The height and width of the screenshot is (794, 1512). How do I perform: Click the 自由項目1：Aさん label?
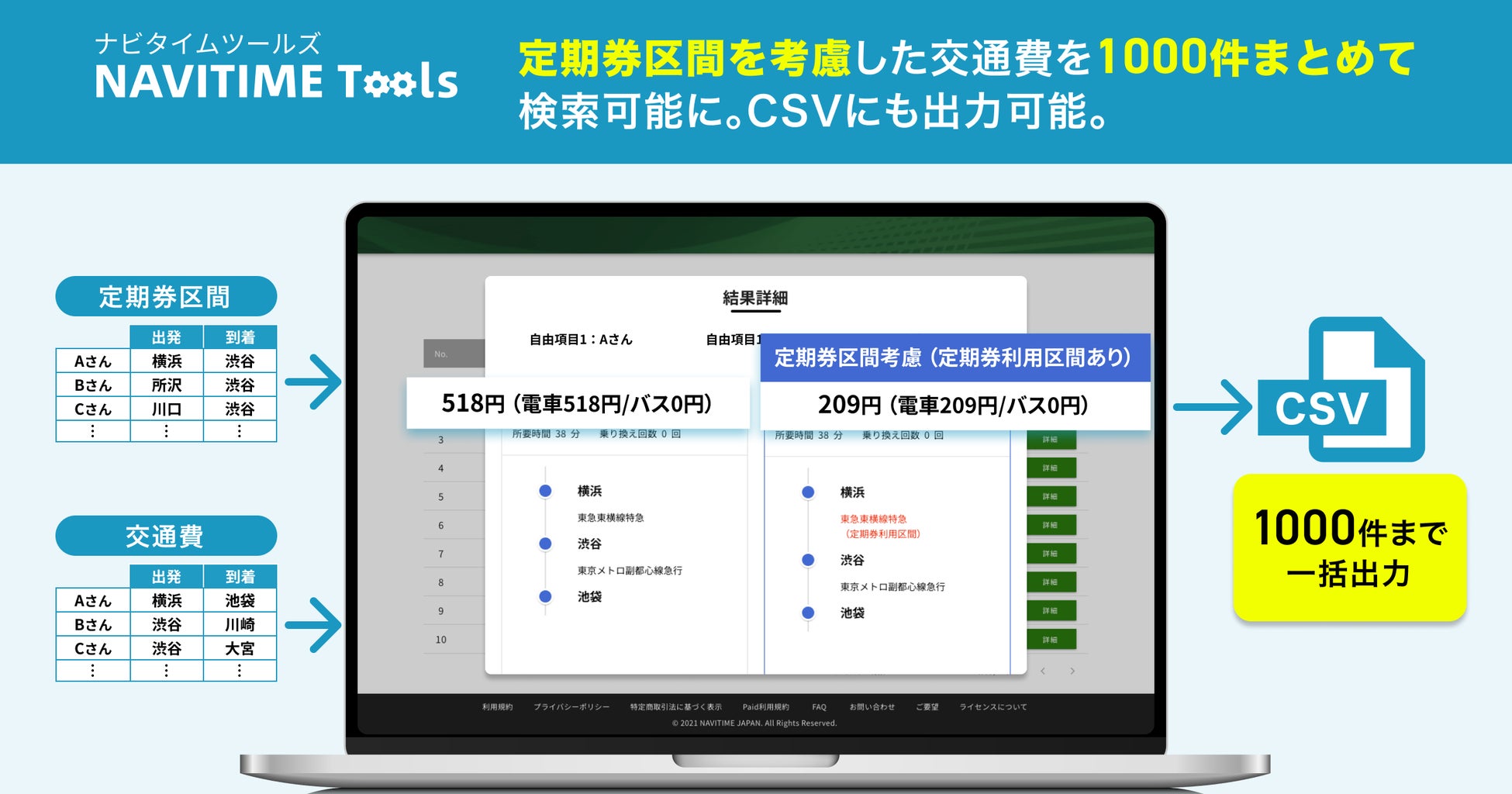[581, 340]
